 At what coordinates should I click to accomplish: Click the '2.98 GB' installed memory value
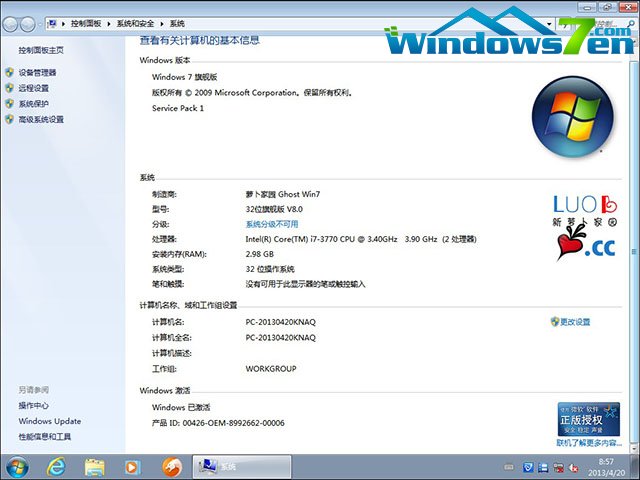(260, 254)
